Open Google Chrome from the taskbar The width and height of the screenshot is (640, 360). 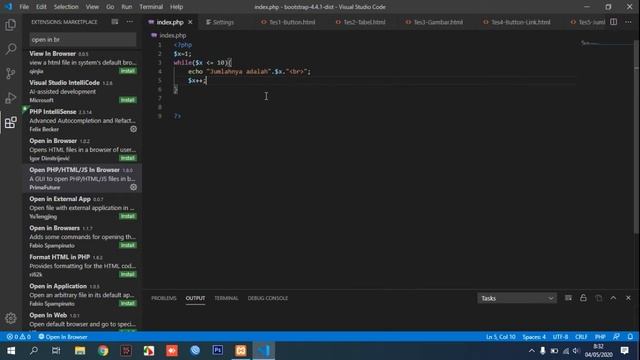pos(103,351)
